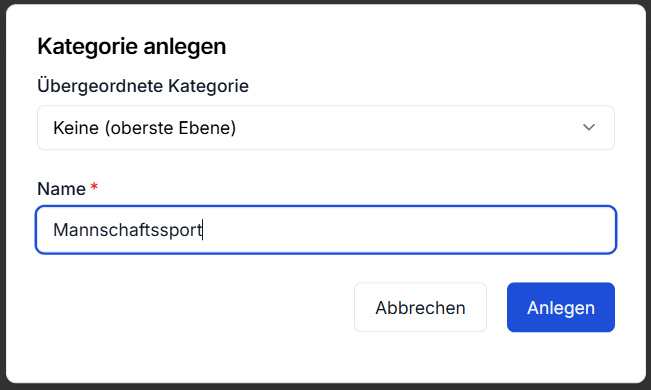Cancel the dialog using the white outlined button
This screenshot has width=651, height=390.
point(420,307)
